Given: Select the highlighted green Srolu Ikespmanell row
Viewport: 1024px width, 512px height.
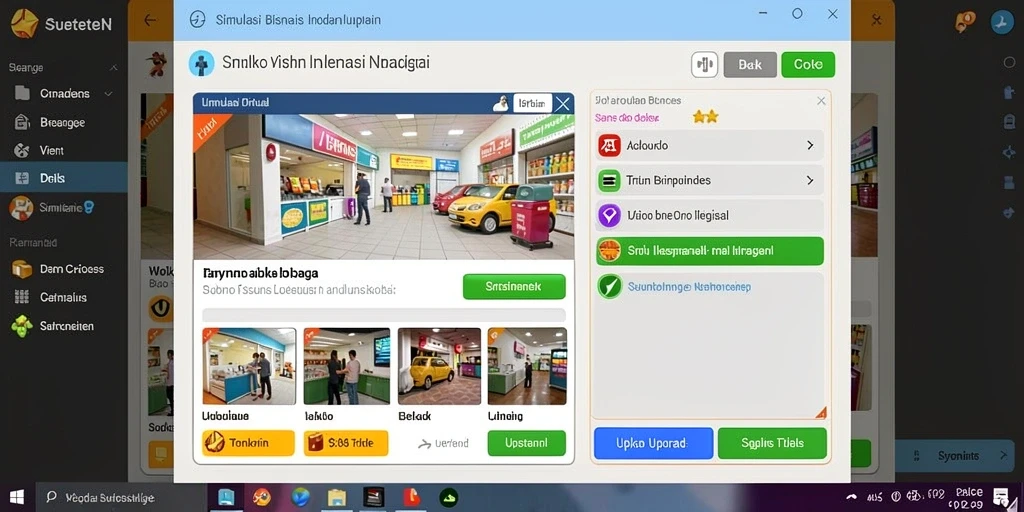Looking at the screenshot, I should pyautogui.click(x=710, y=251).
